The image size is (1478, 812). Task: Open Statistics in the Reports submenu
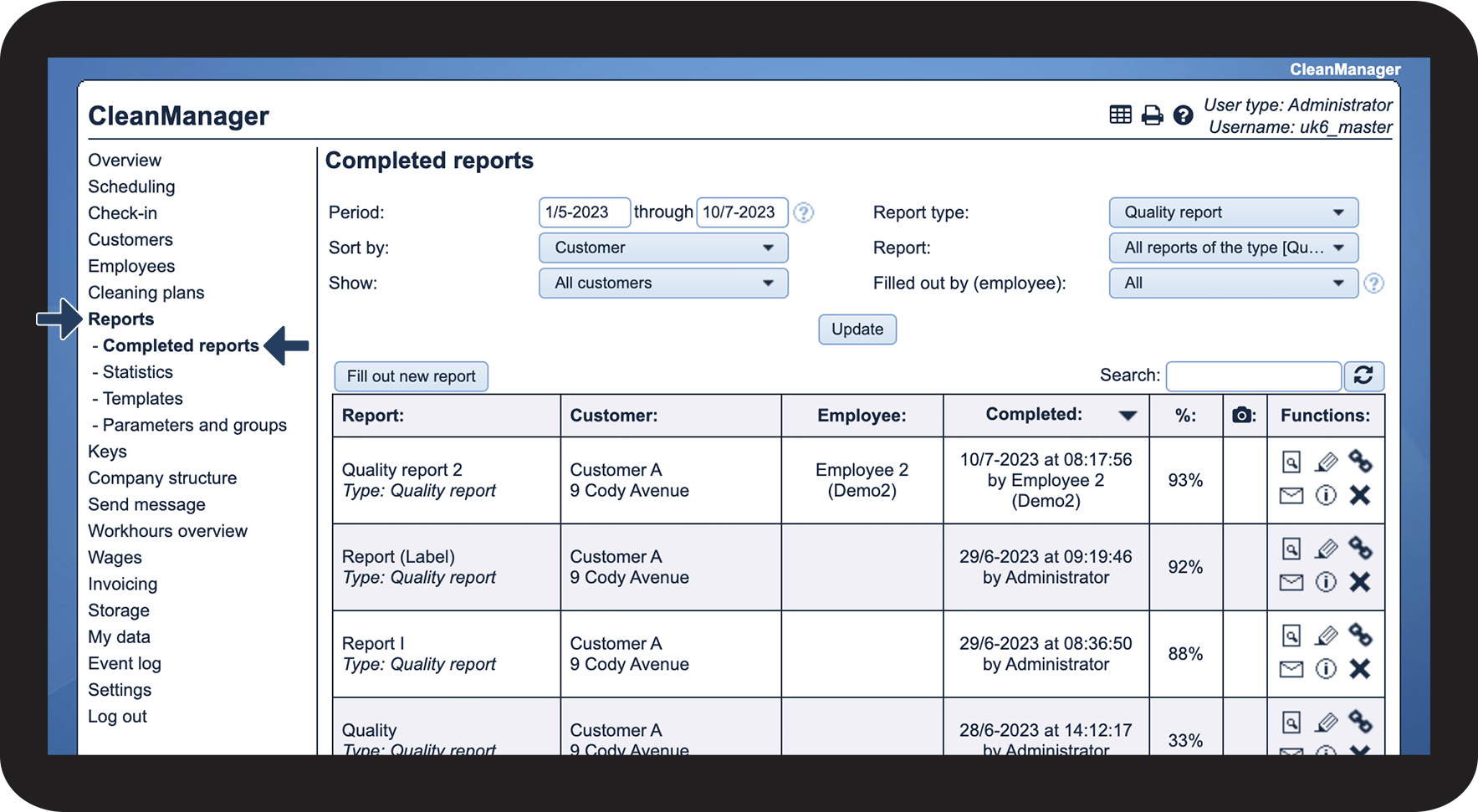click(x=137, y=372)
